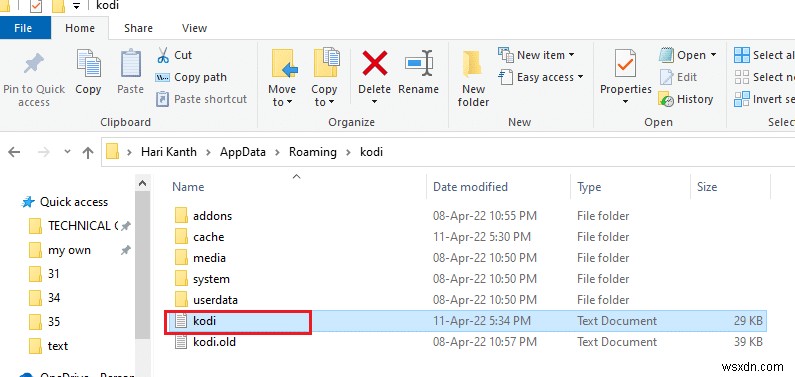Screen dimensions: 795x377
Task: Switch to the View tab
Action: (194, 28)
